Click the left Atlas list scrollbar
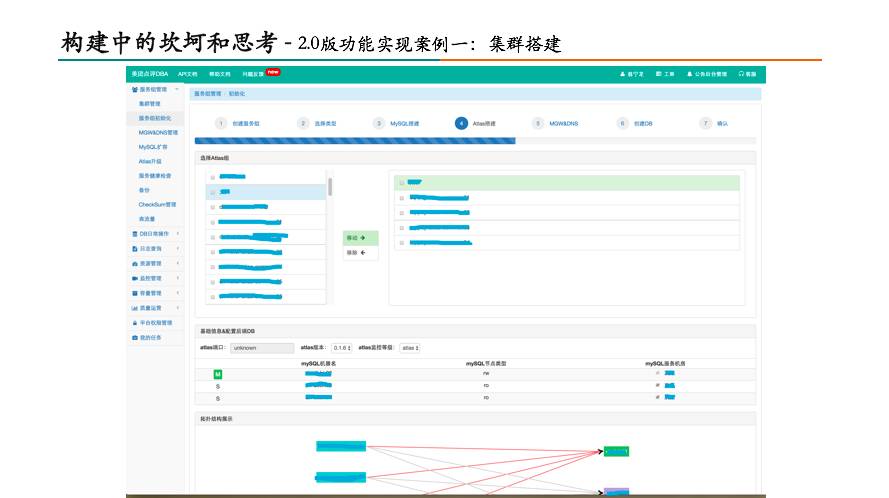Viewport: 889px width, 498px height. (330, 186)
